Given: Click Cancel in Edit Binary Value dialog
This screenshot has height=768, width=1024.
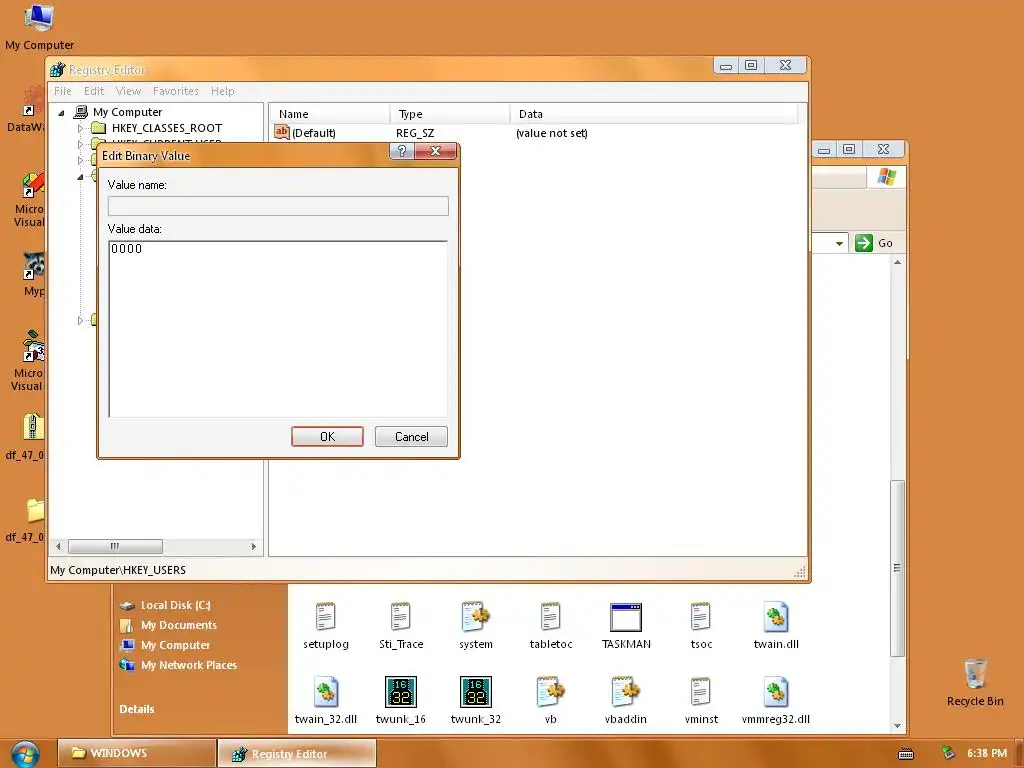Looking at the screenshot, I should point(411,436).
